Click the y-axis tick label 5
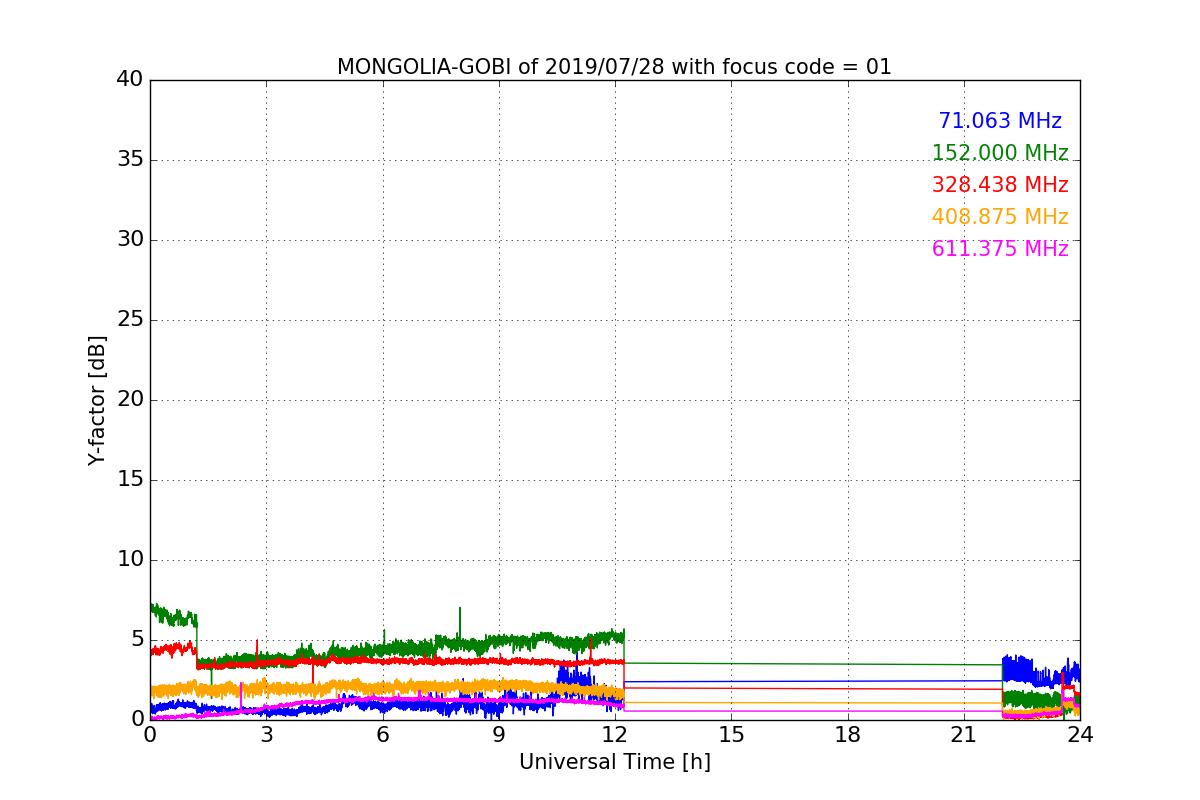The image size is (1200, 800). click(137, 640)
